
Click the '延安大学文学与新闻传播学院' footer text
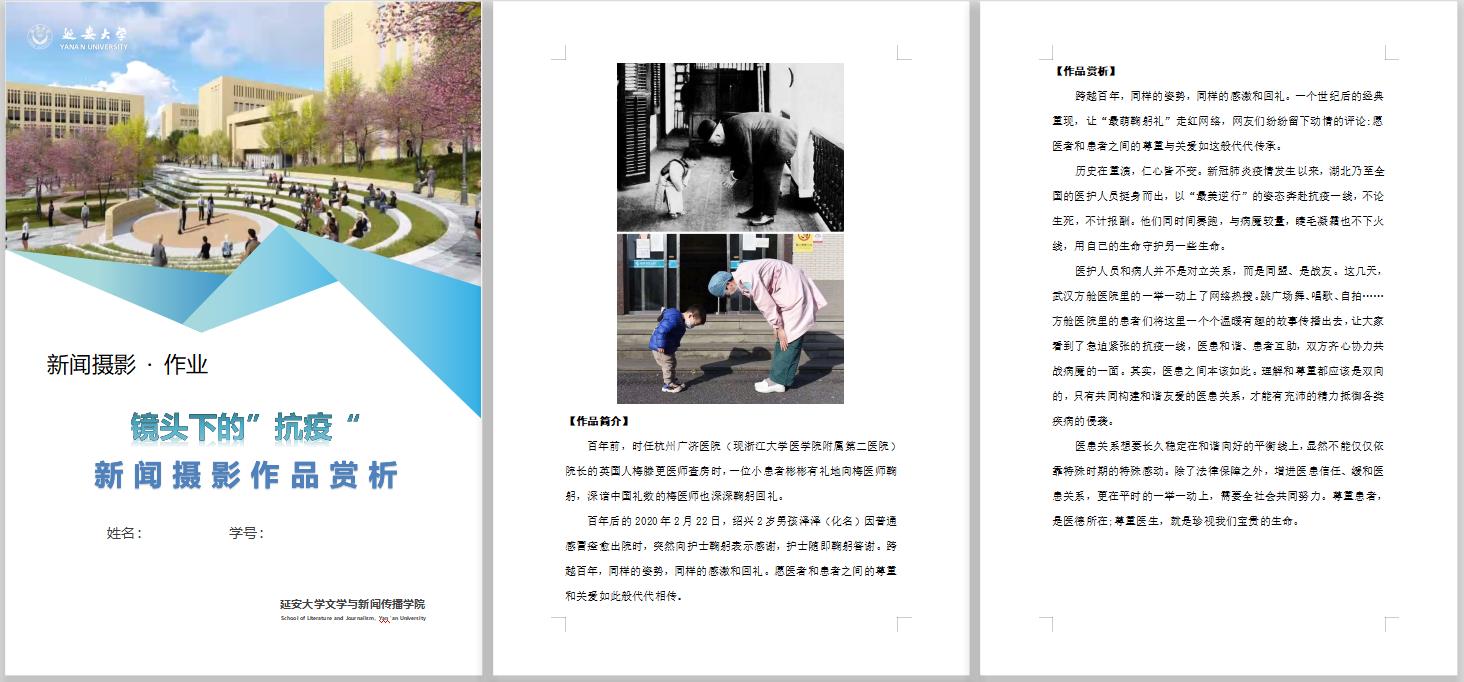coord(352,604)
